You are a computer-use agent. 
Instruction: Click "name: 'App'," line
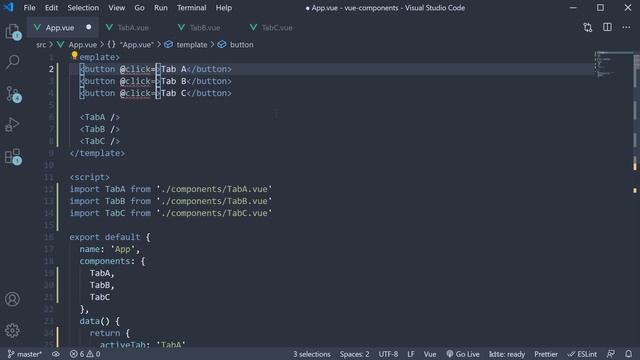[109, 249]
